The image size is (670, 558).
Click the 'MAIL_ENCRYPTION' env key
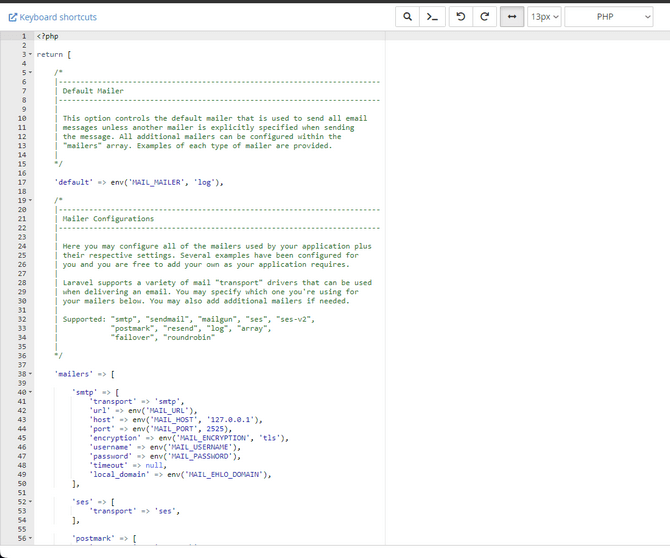[213, 438]
